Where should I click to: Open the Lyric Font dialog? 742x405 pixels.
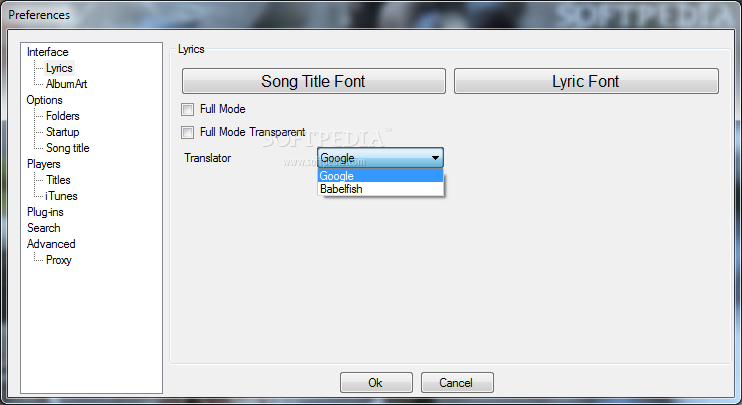[x=586, y=81]
